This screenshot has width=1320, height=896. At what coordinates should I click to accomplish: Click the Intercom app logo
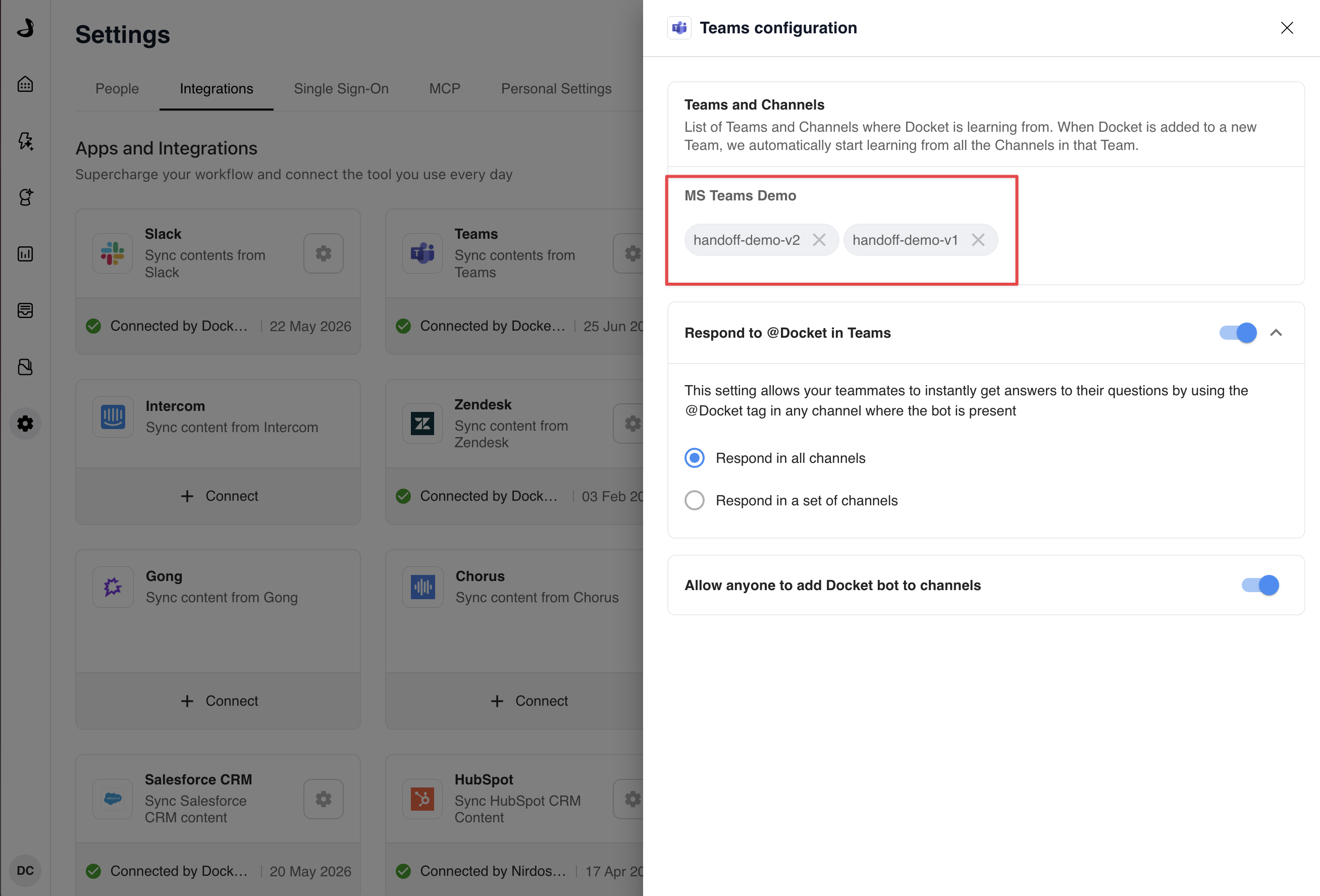coord(113,417)
